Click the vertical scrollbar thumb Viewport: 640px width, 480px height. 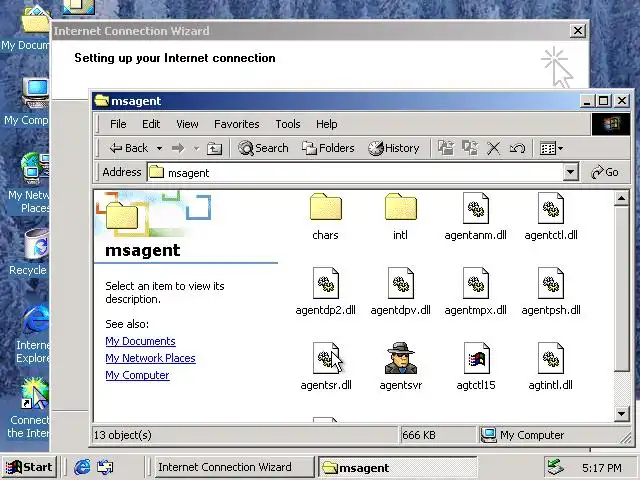point(621,289)
